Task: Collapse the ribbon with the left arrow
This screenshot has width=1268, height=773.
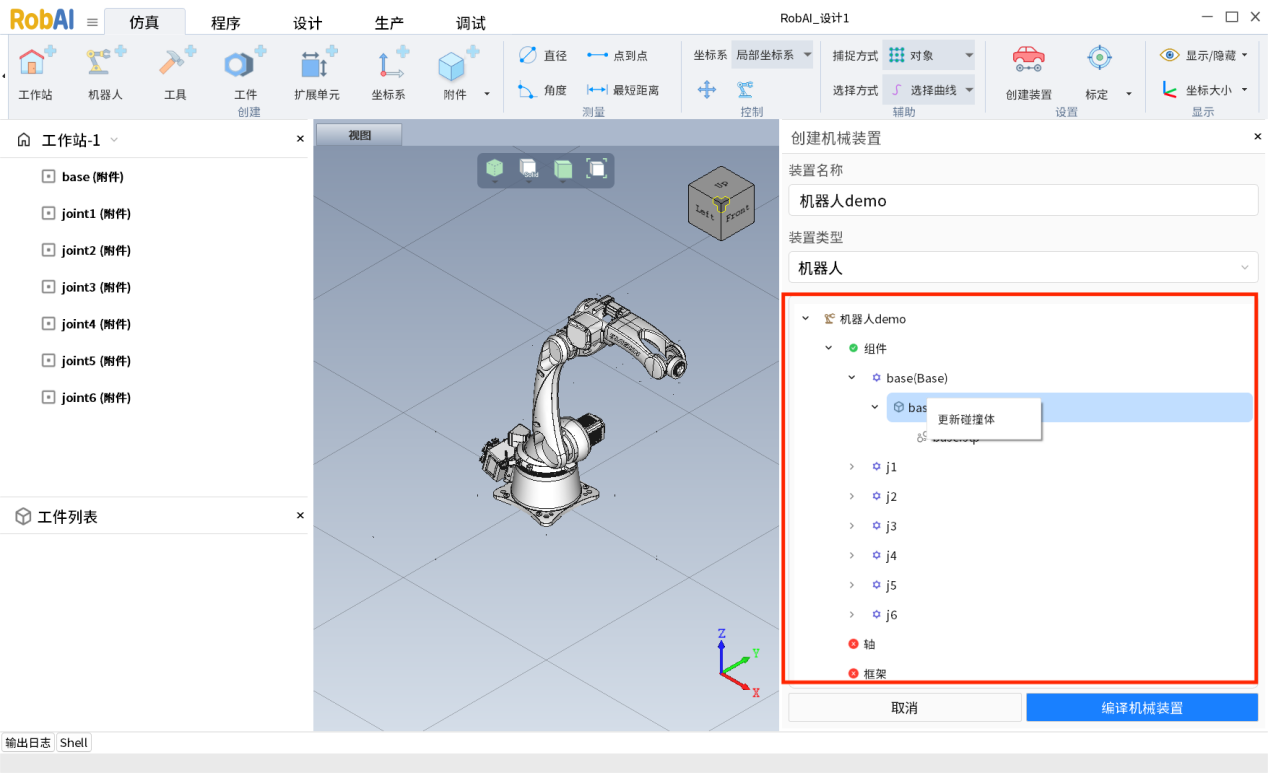Action: click(4, 75)
